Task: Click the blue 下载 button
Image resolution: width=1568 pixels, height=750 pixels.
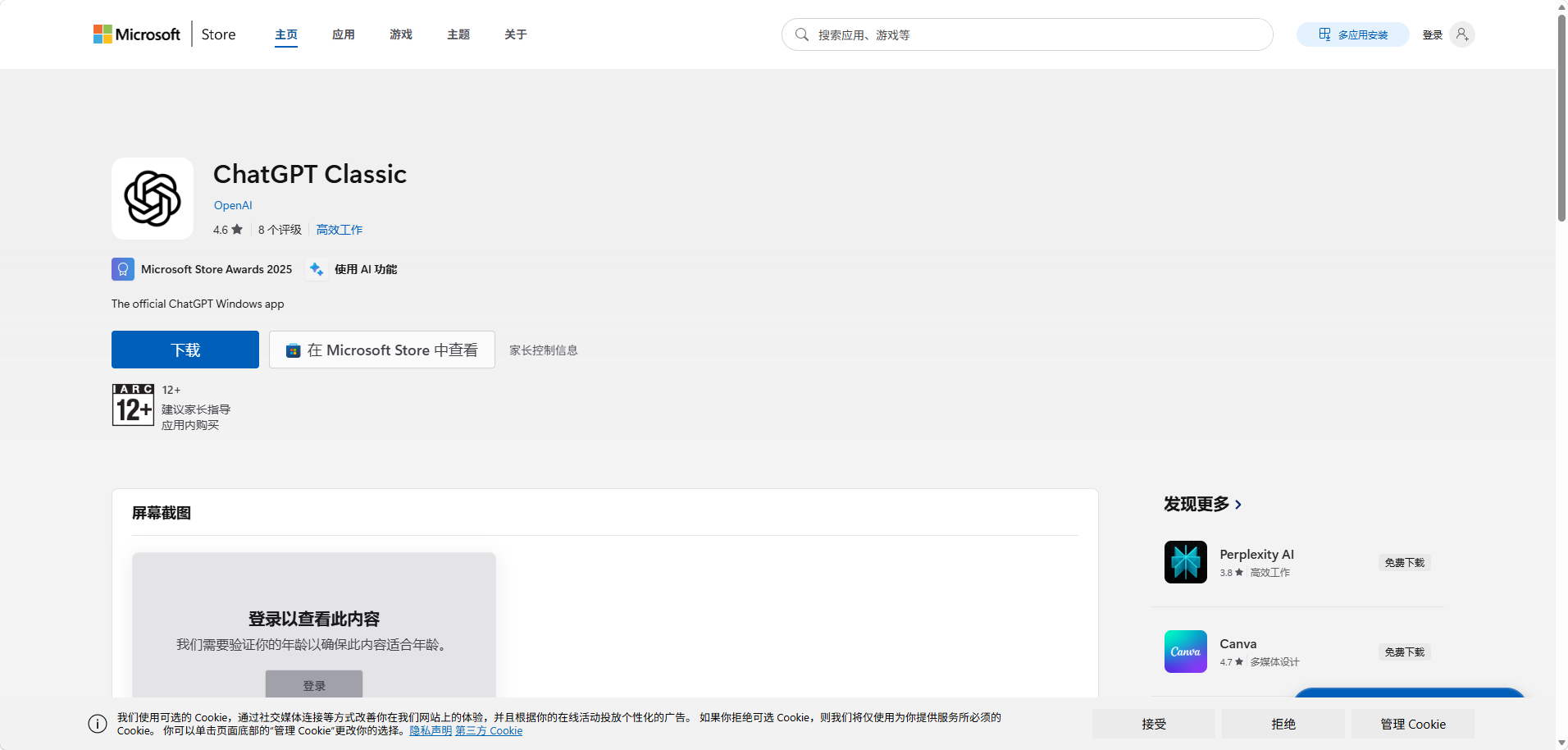Action: pyautogui.click(x=185, y=350)
